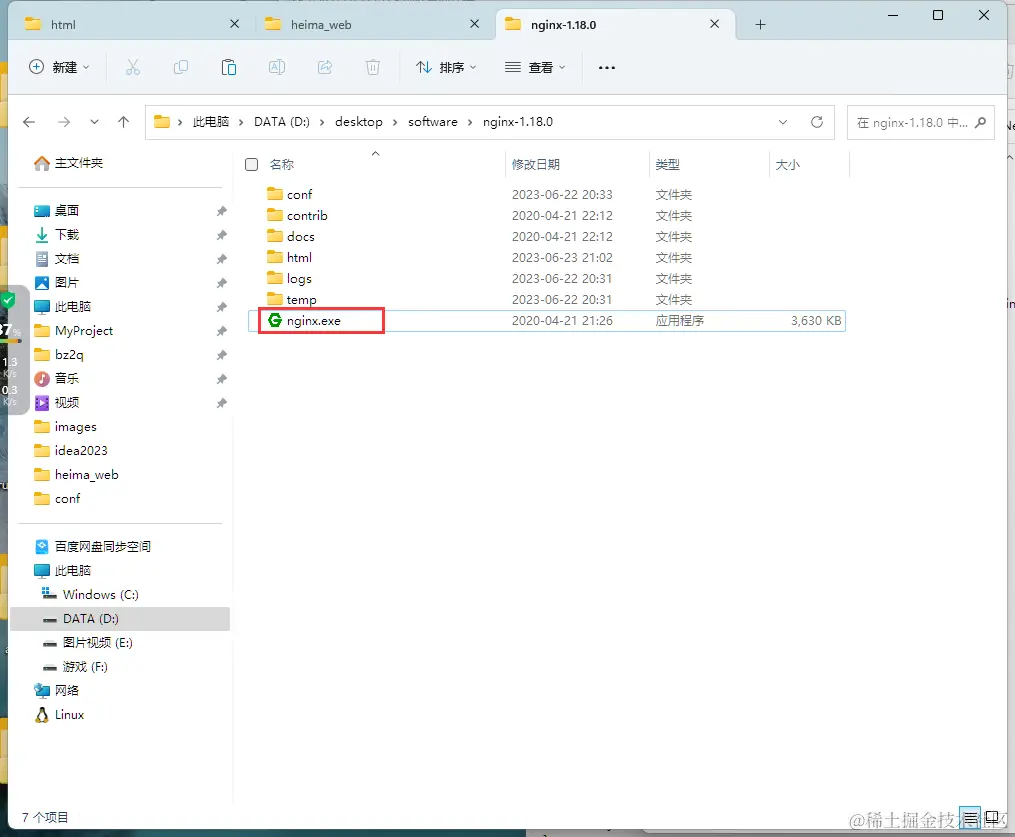Expand chevron after software in breadcrumb
This screenshot has height=837, width=1015.
[x=470, y=122]
